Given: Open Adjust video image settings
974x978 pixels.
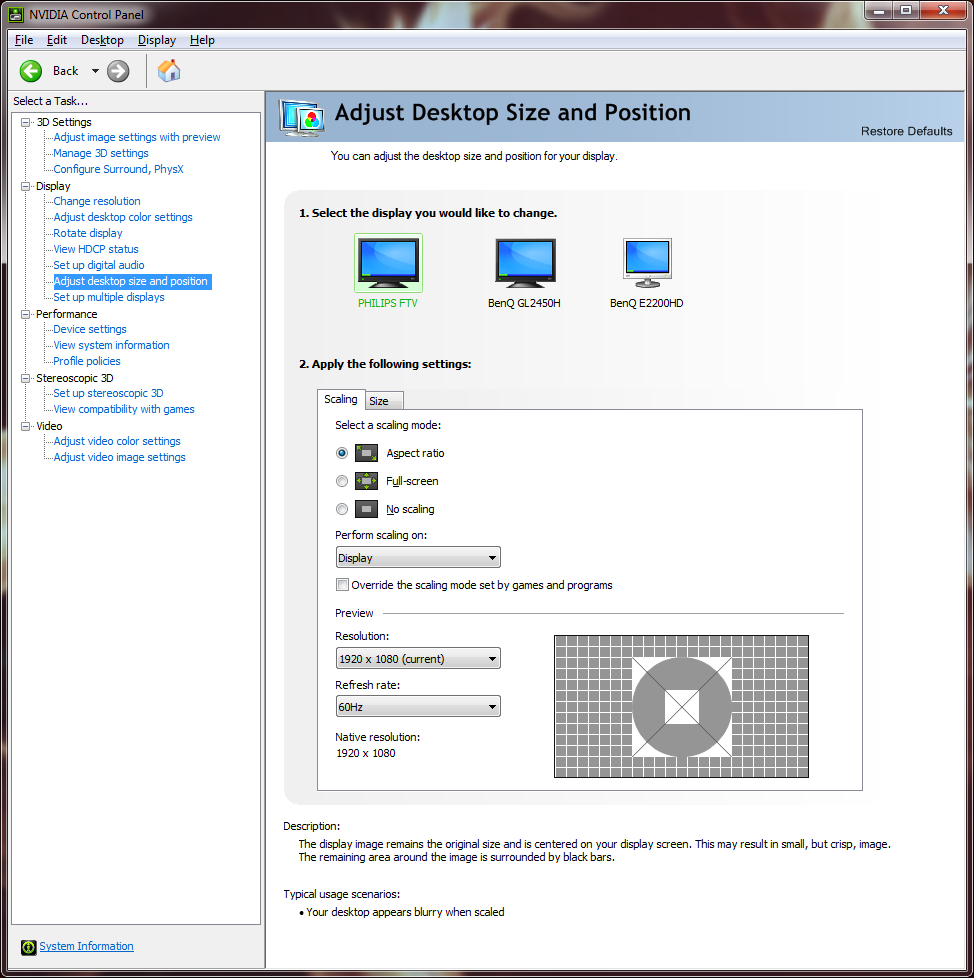Looking at the screenshot, I should pos(120,457).
